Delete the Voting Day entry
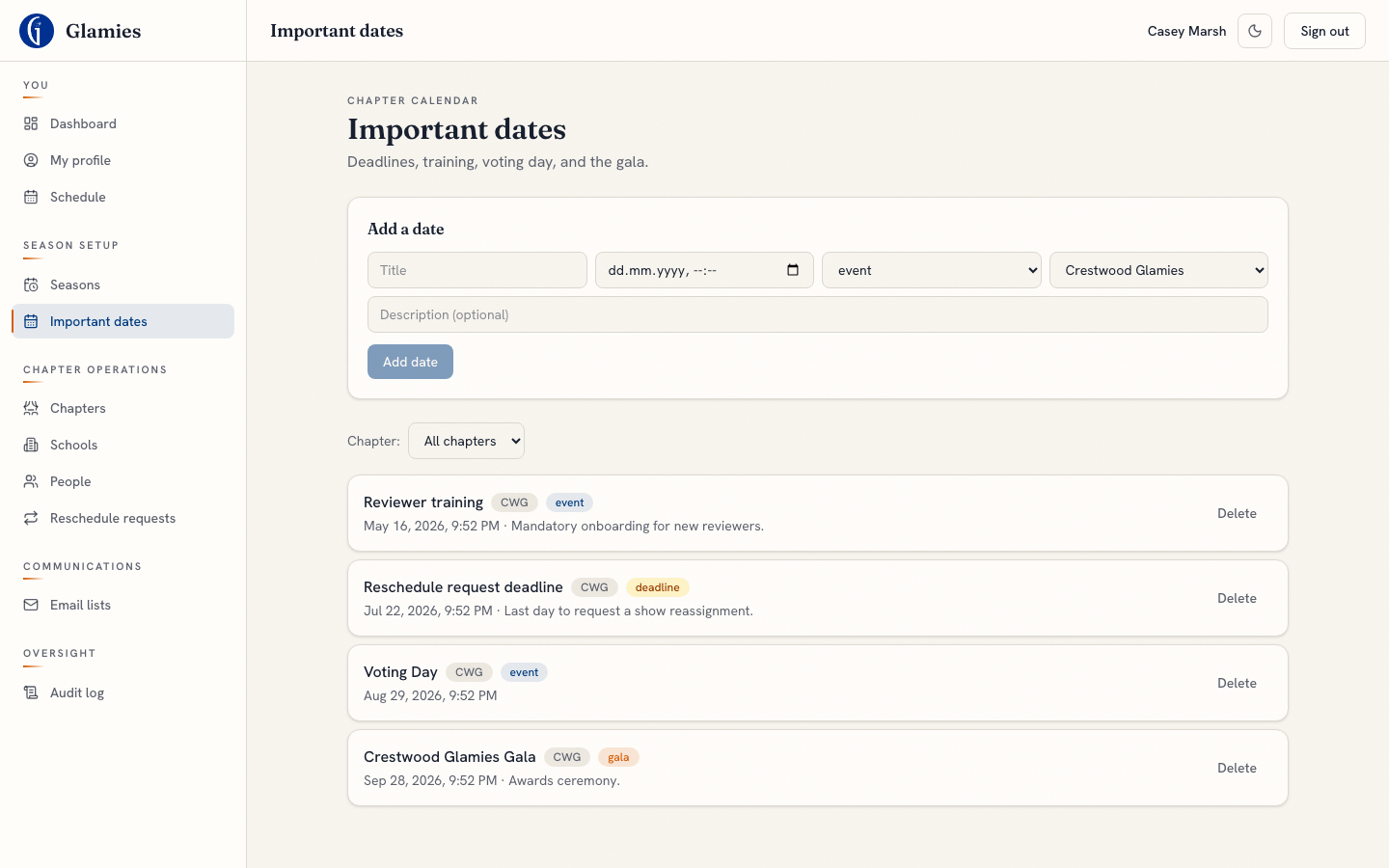The height and width of the screenshot is (868, 1389). [x=1237, y=683]
